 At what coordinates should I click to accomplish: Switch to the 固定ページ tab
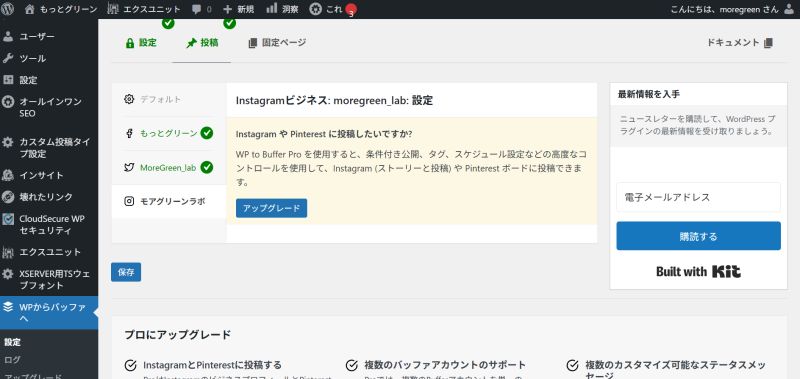click(277, 43)
